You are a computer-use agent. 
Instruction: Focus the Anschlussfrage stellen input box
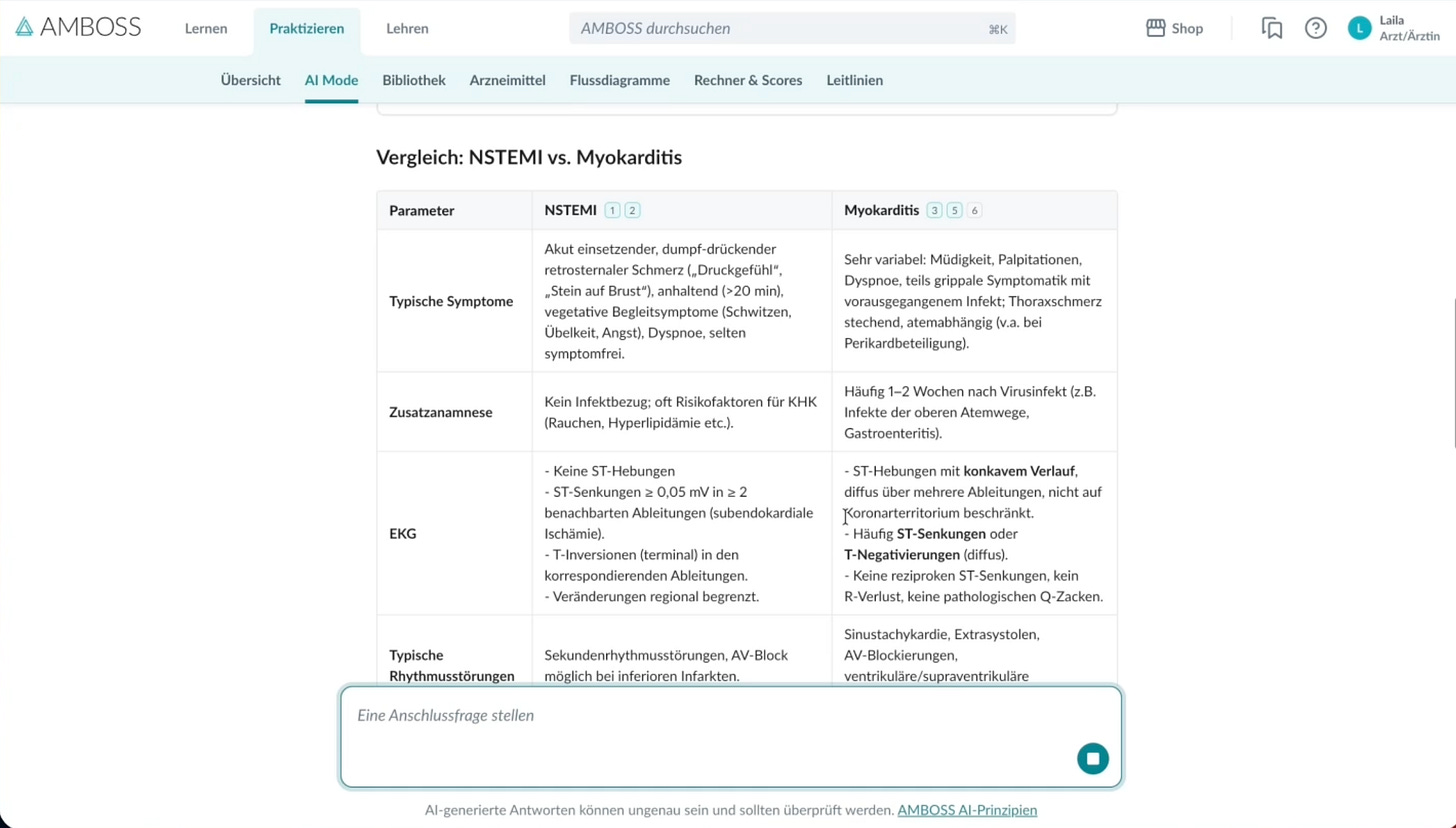coord(700,716)
